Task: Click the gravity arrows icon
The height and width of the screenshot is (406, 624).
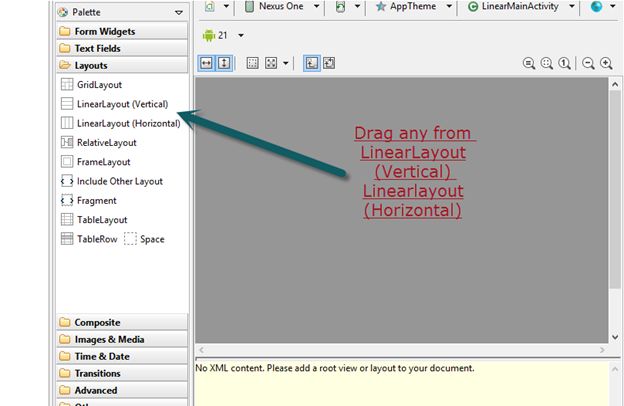Action: [271, 63]
